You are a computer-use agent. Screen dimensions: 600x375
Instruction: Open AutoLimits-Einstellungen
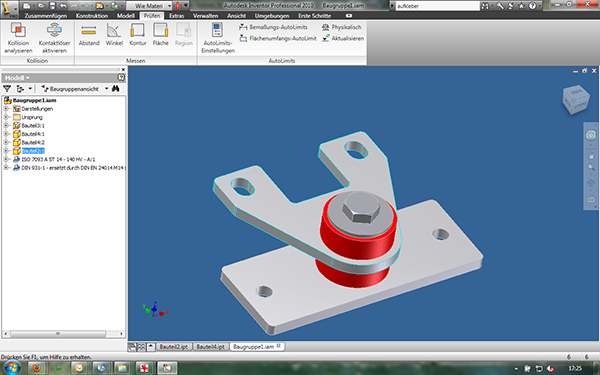pos(218,38)
